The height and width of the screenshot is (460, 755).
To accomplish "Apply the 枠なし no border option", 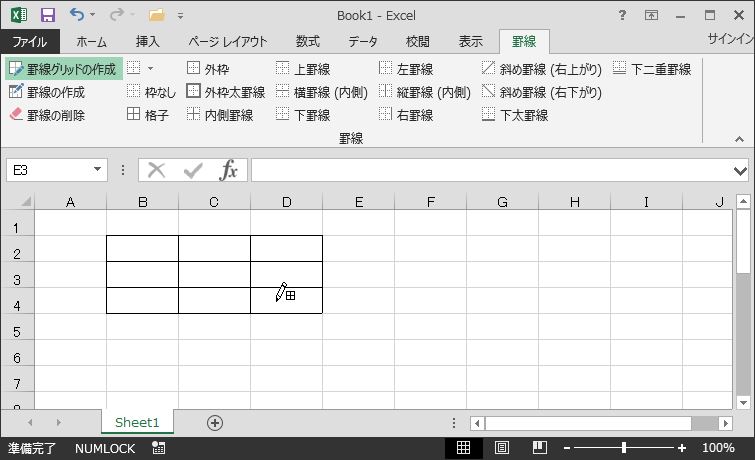I will coord(151,92).
